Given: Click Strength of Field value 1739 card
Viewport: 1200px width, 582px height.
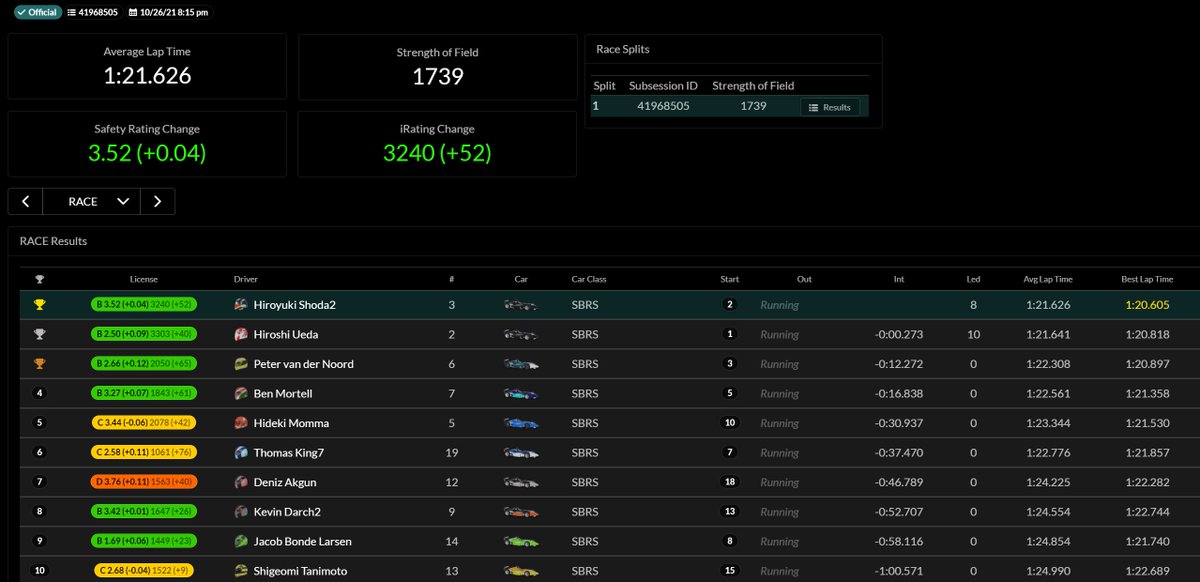Looking at the screenshot, I should point(437,66).
